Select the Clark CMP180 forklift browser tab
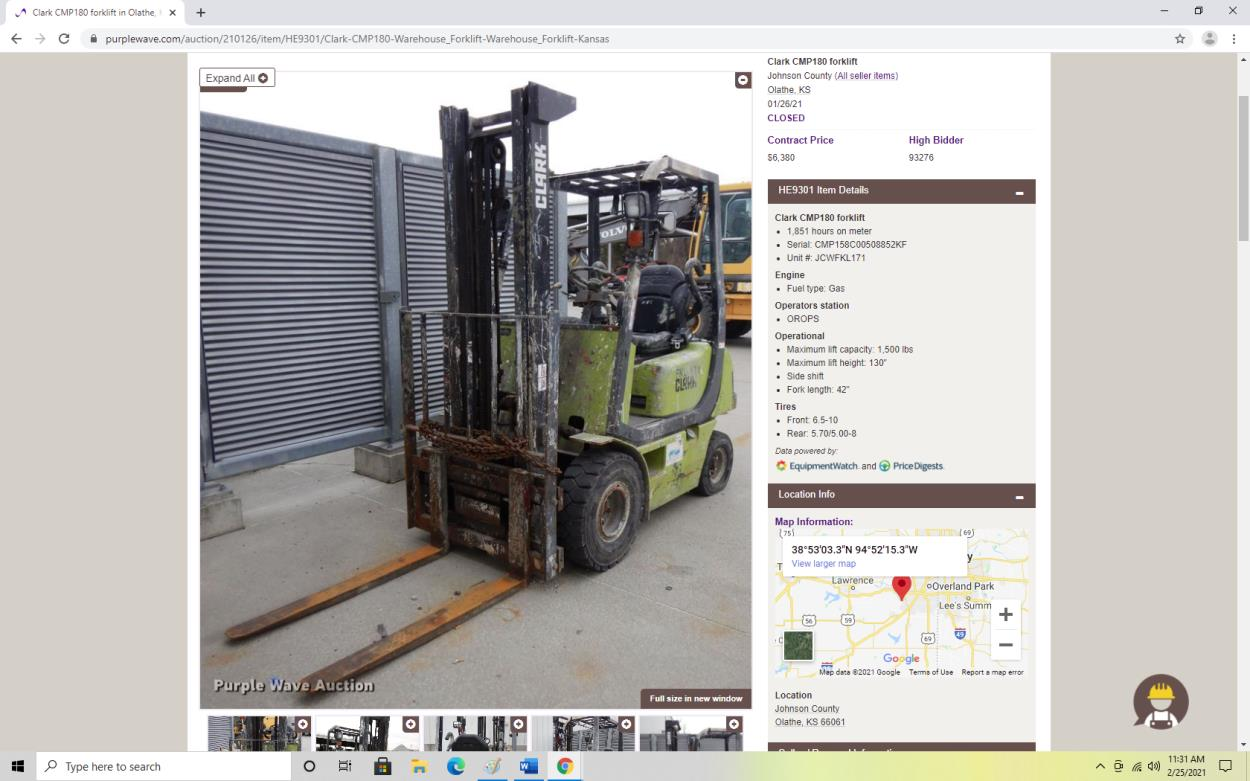This screenshot has height=781, width=1250. tap(94, 12)
